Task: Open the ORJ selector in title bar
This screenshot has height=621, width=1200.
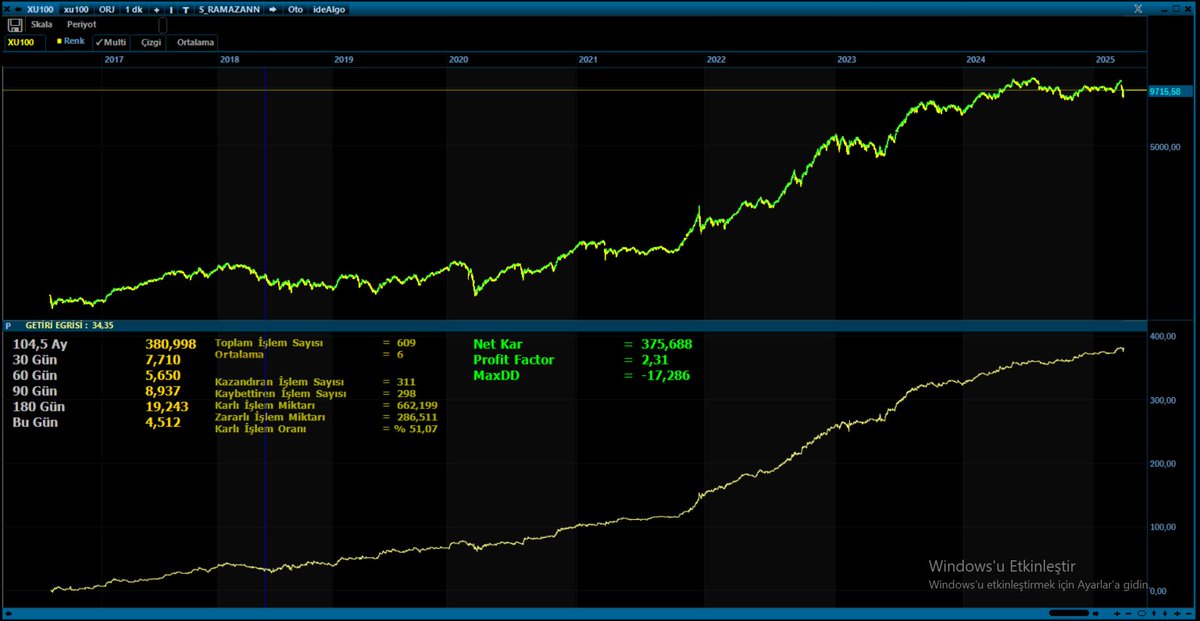Action: click(106, 9)
